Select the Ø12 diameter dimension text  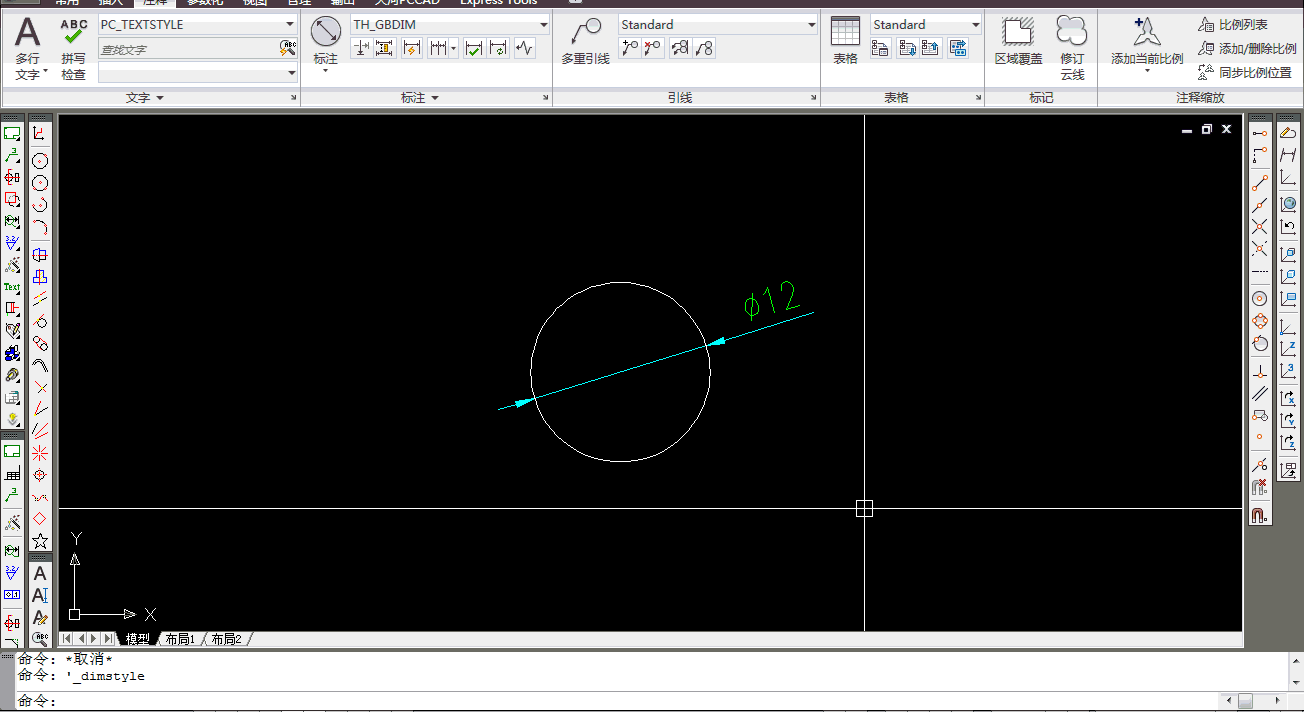tap(771, 299)
